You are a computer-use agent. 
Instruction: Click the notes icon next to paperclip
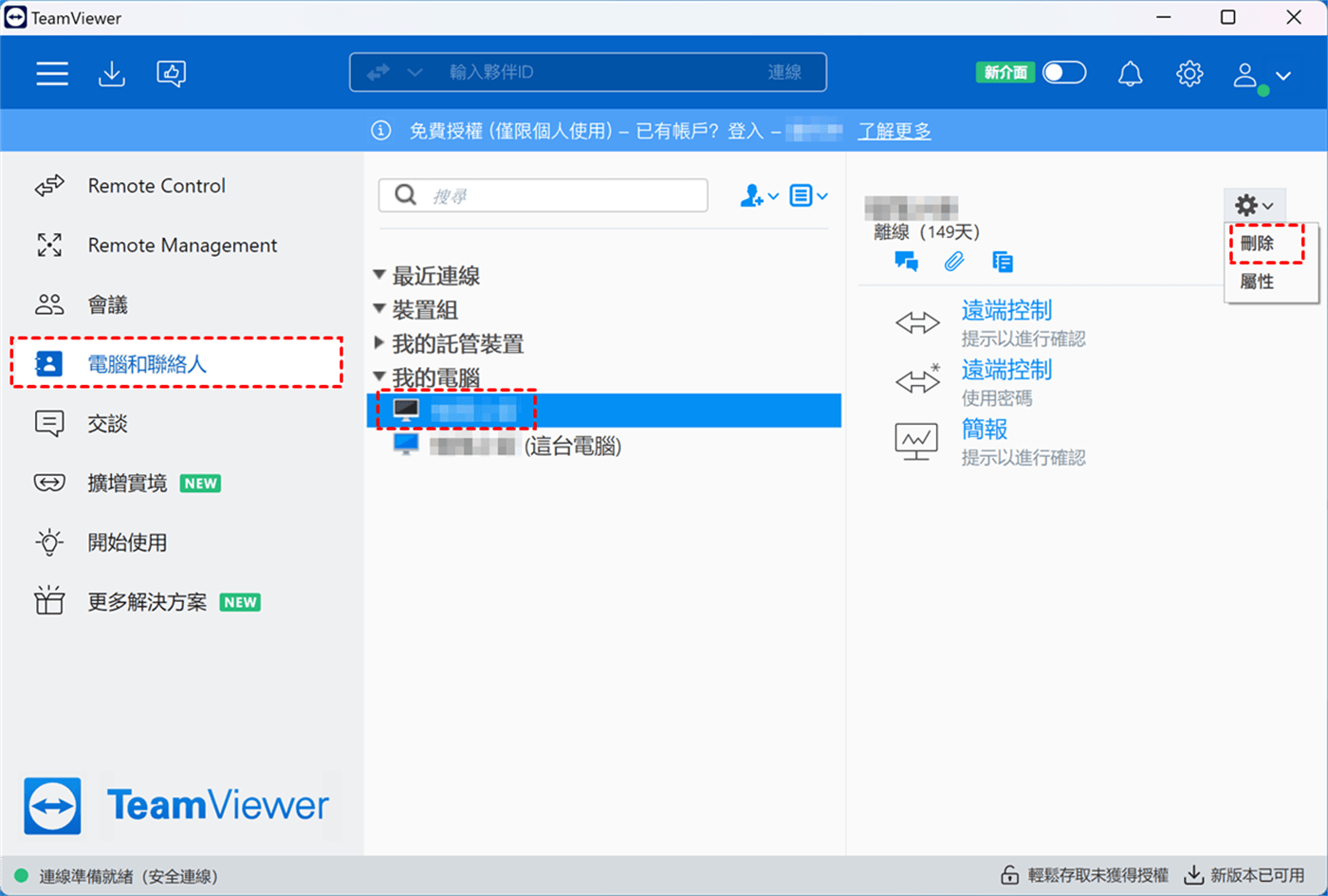click(x=1003, y=262)
